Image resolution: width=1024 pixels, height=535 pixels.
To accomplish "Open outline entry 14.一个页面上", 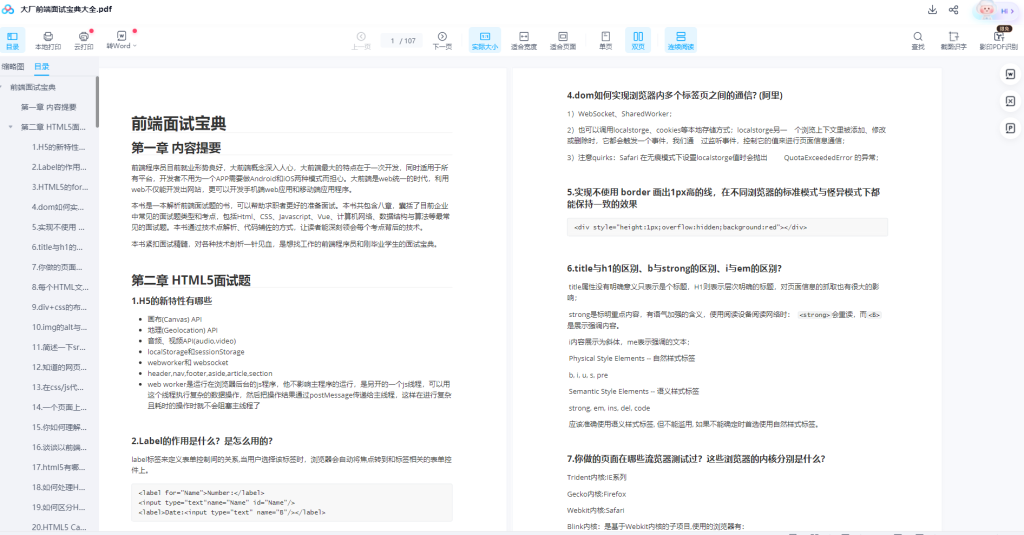I will (x=59, y=407).
